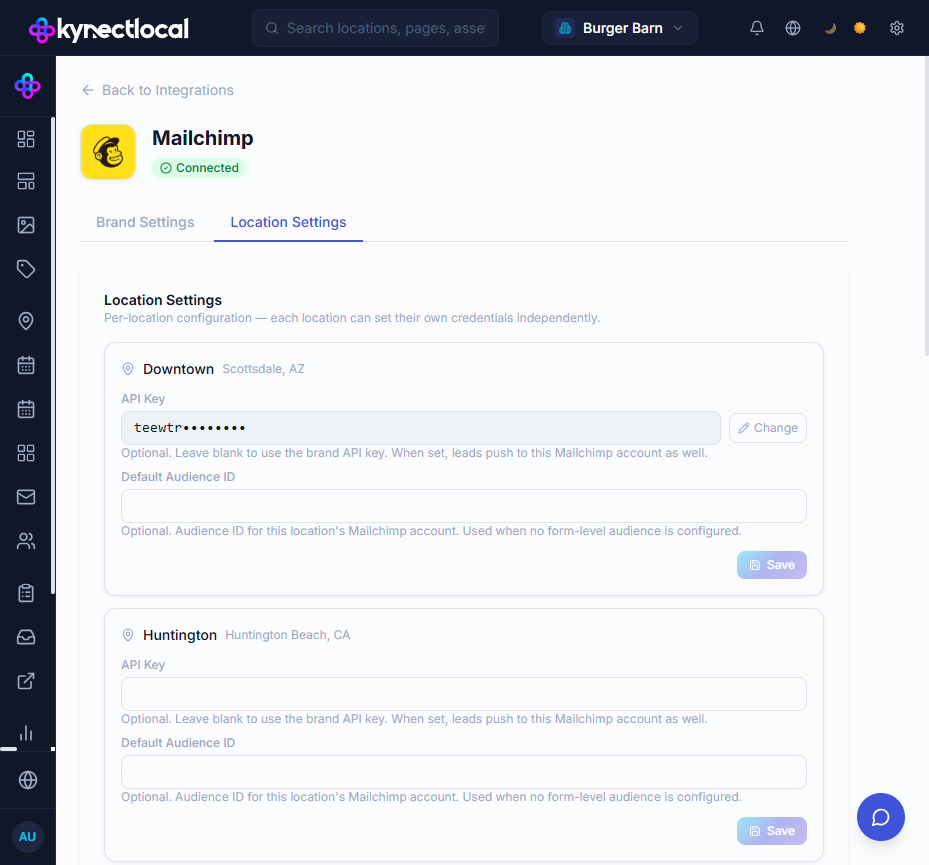Open the chat support bubble
The width and height of the screenshot is (929, 865).
(x=880, y=817)
